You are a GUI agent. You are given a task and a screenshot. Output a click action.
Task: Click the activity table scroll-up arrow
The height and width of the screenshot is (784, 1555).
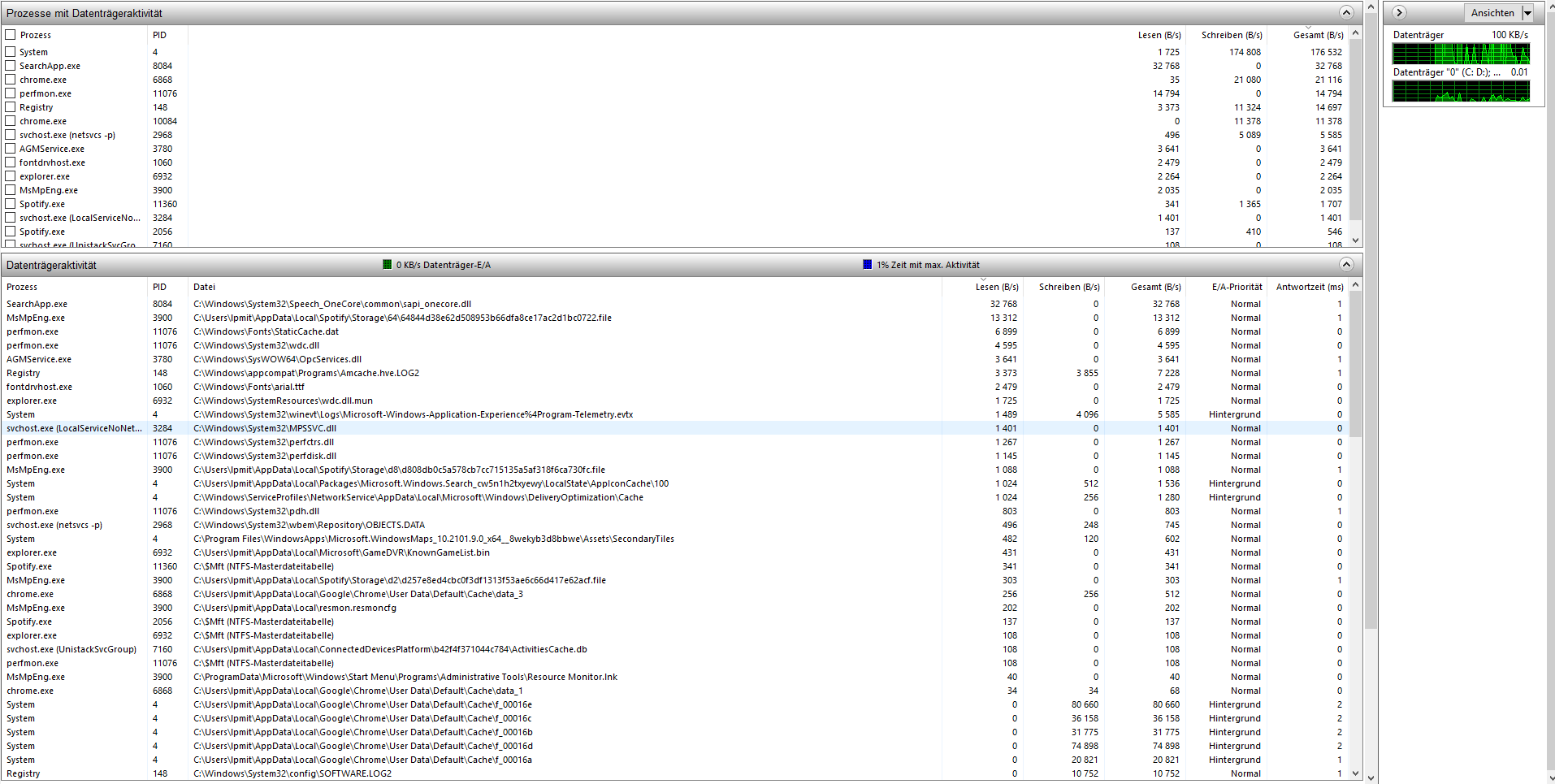pyautogui.click(x=1355, y=286)
